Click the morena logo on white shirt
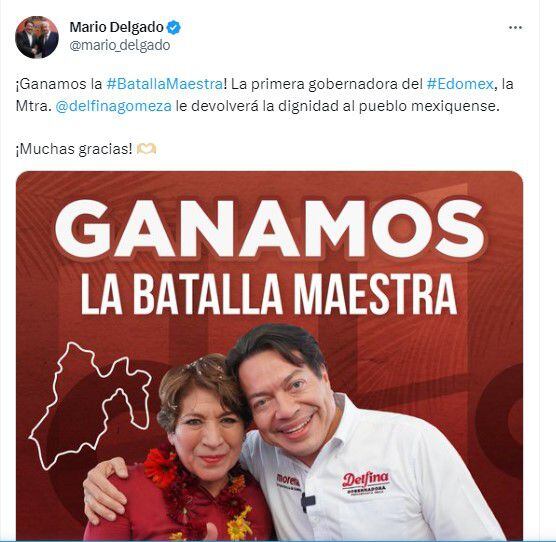 point(288,482)
